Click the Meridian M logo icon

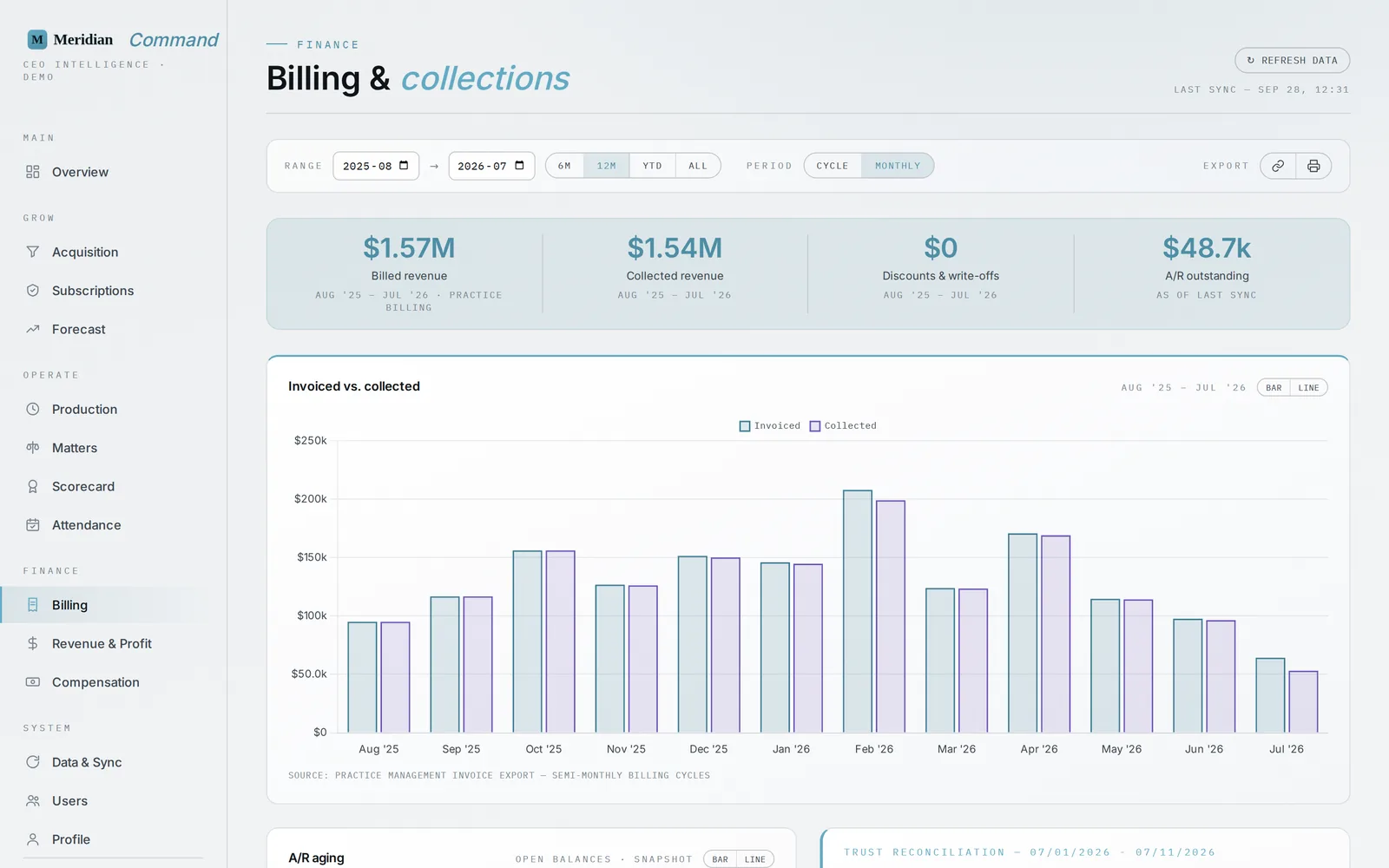click(x=37, y=40)
